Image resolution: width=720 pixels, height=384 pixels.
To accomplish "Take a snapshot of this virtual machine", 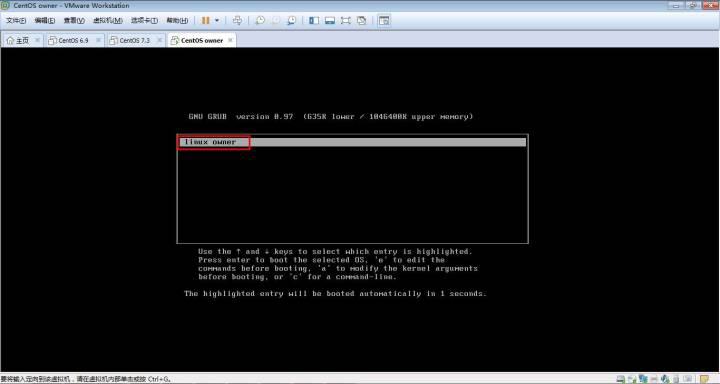I will click(x=260, y=20).
